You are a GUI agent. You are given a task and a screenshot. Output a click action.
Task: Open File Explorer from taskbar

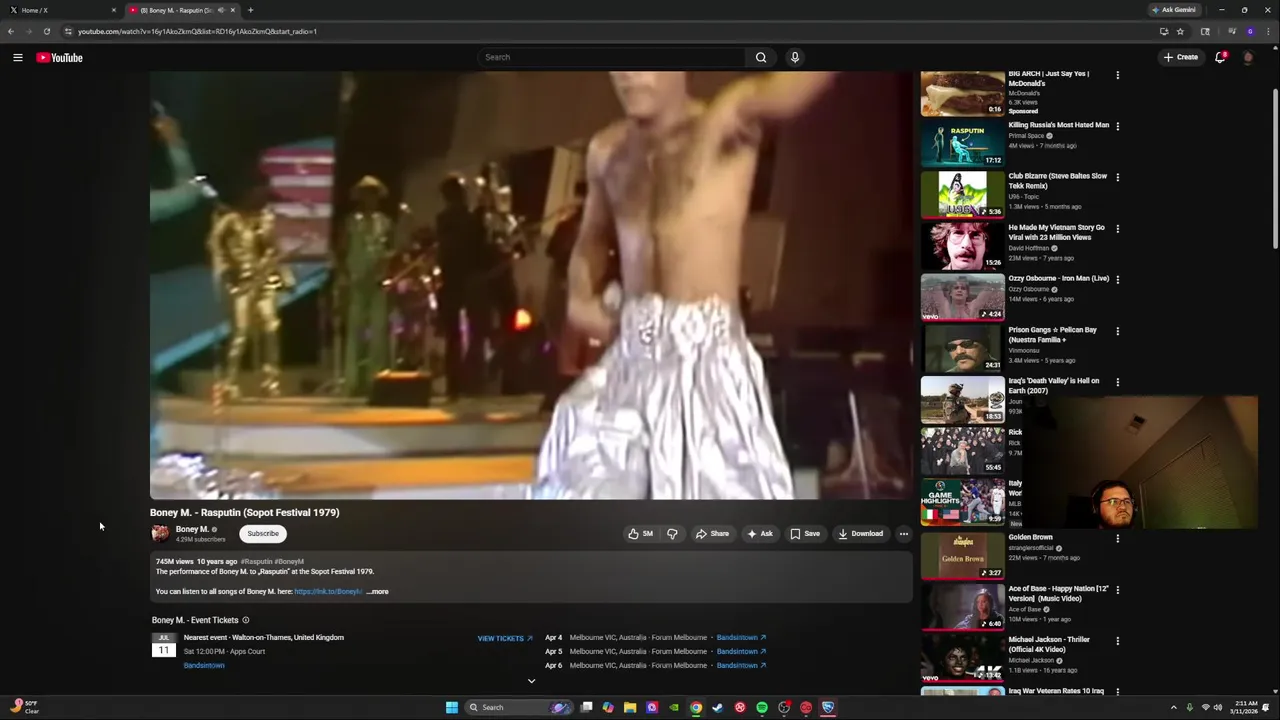pos(630,708)
